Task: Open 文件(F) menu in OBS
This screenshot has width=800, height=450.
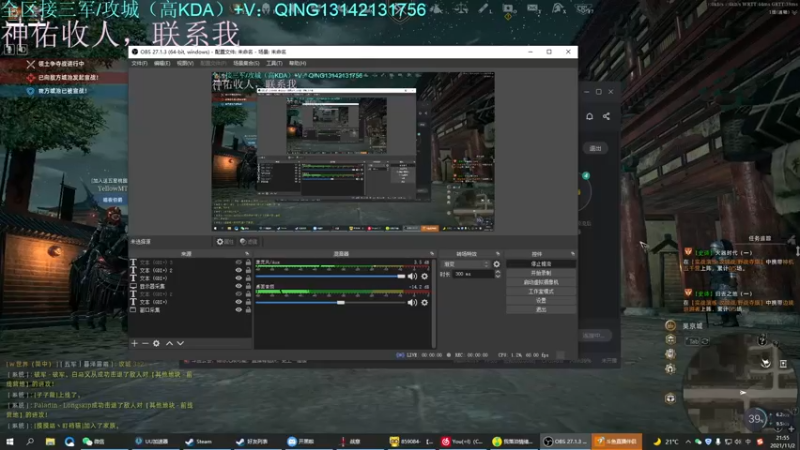Action: click(139, 63)
